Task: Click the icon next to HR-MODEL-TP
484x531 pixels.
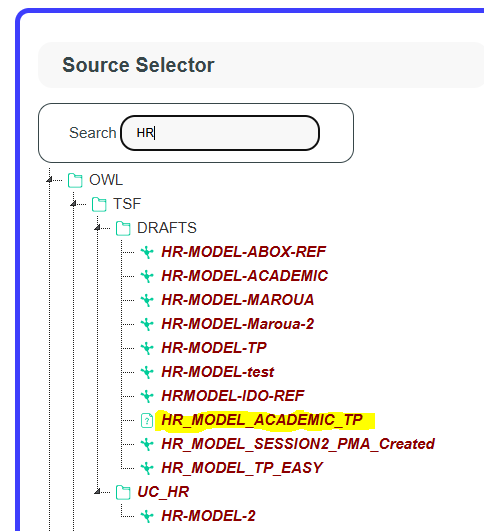Action: (x=147, y=348)
